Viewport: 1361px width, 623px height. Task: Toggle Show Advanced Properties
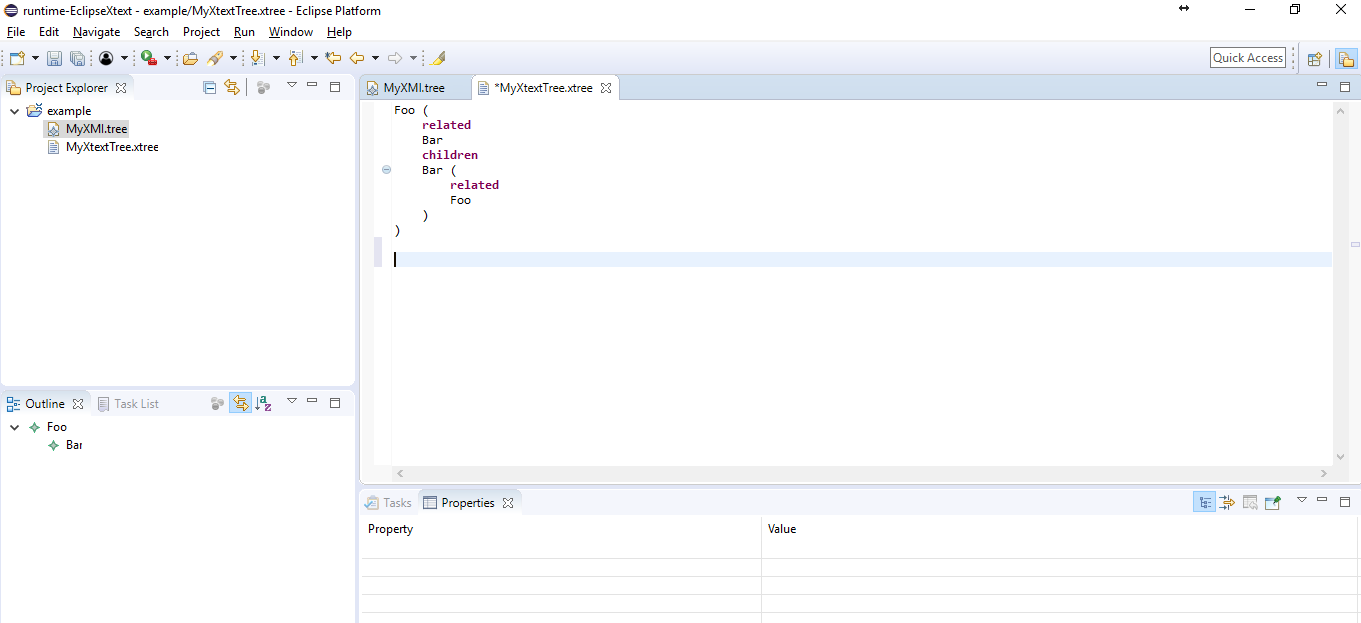coord(1227,502)
